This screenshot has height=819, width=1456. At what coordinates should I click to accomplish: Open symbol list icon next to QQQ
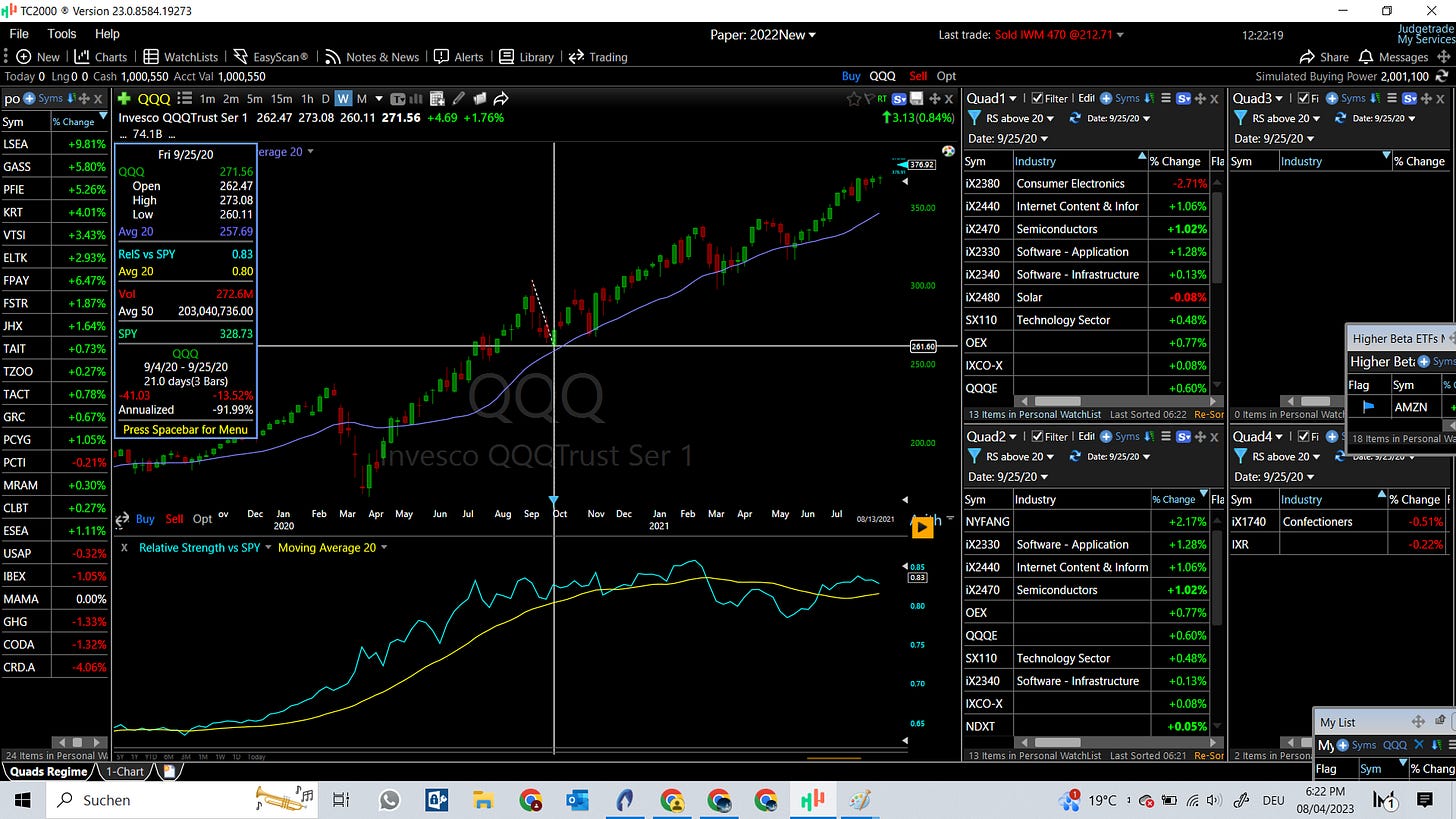click(184, 98)
